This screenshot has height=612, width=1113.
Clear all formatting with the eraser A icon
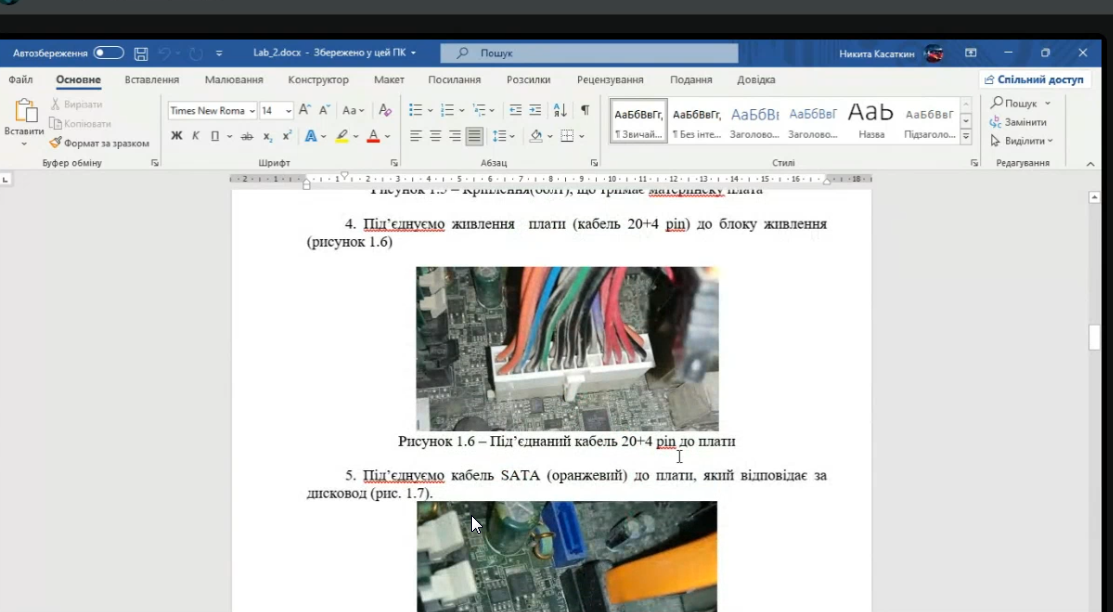pos(385,110)
